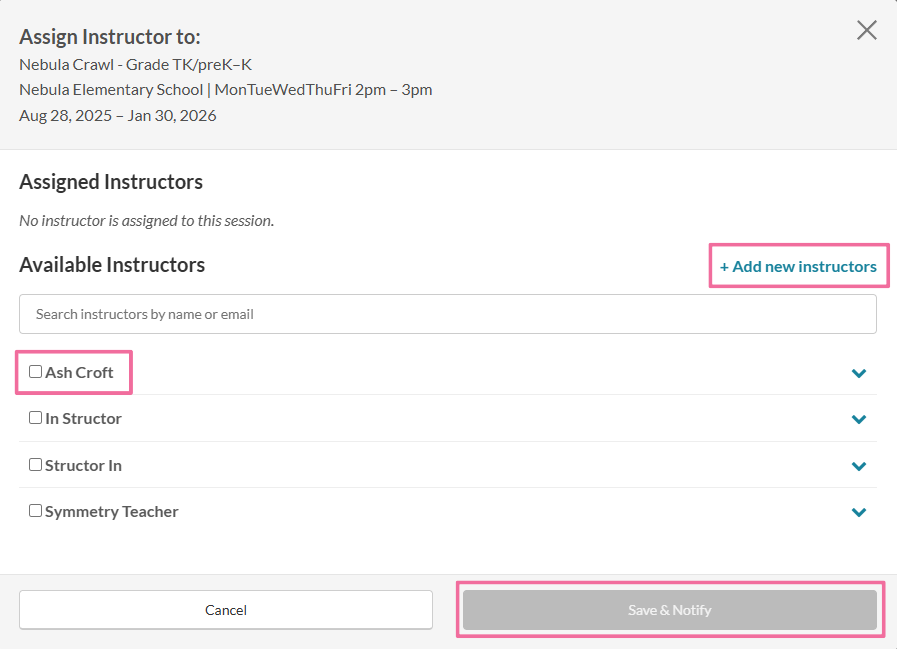897x649 pixels.
Task: Expand Structor In's details chevron
Action: pyautogui.click(x=858, y=466)
